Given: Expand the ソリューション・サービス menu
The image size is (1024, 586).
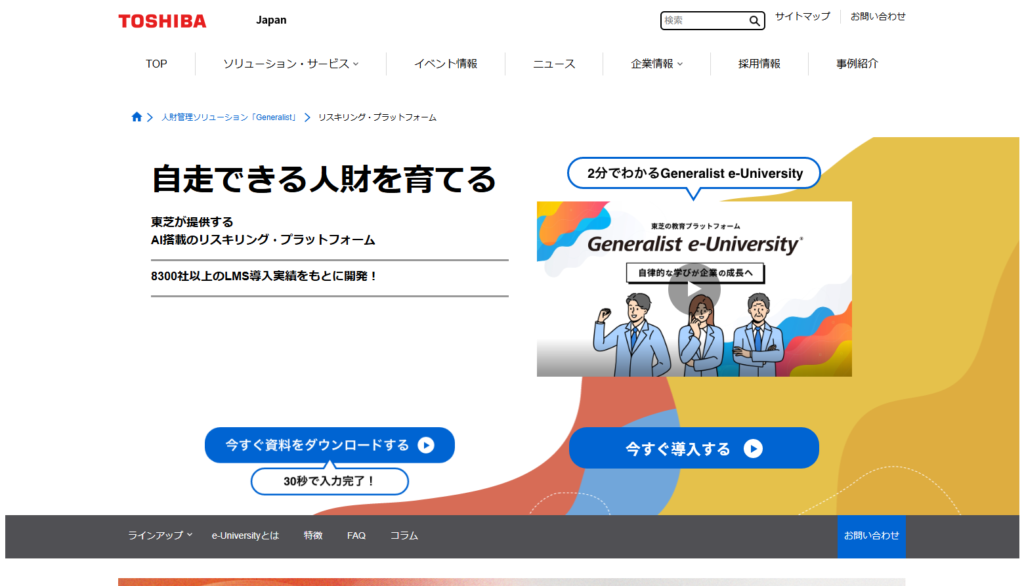Looking at the screenshot, I should 291,63.
